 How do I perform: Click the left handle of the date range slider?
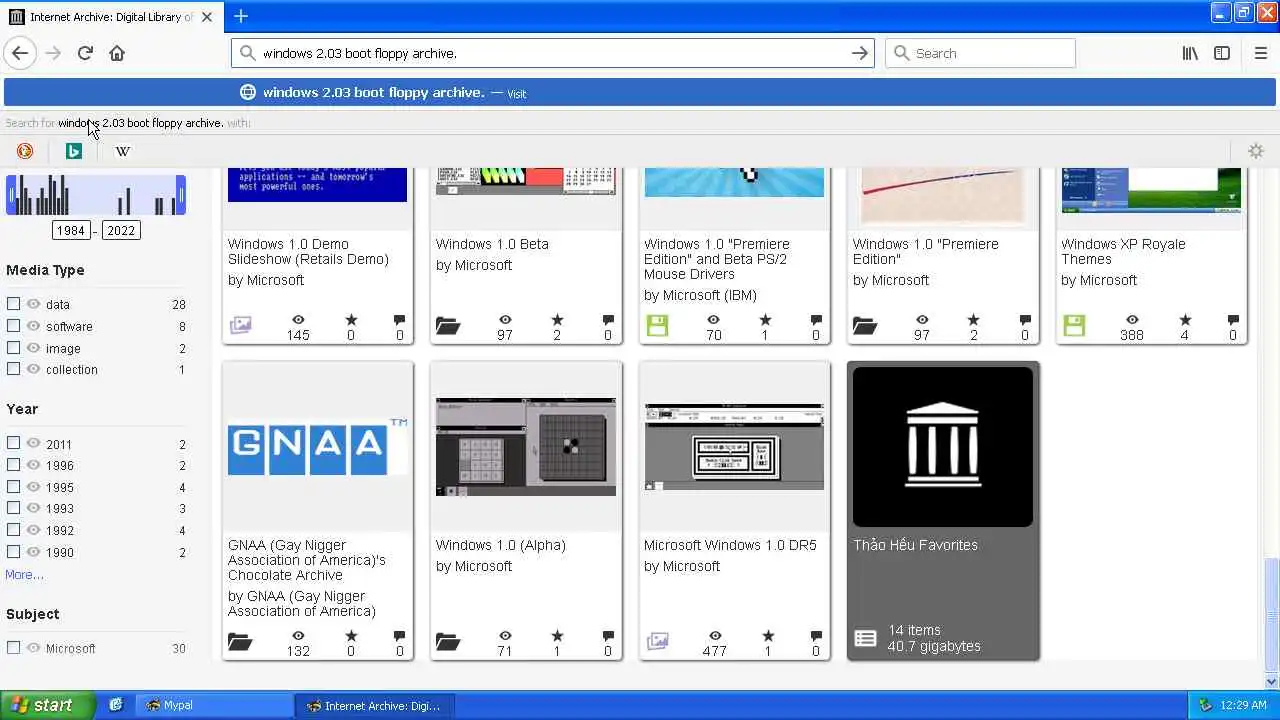[x=10, y=195]
